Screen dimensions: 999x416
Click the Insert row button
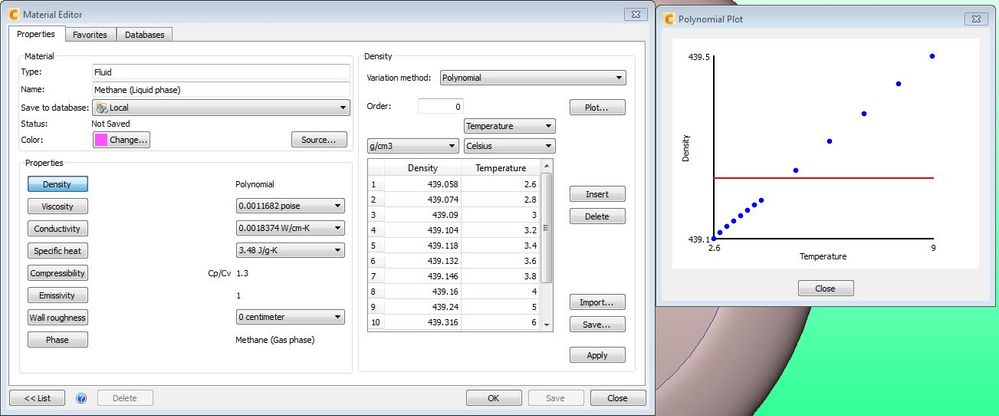coord(597,194)
